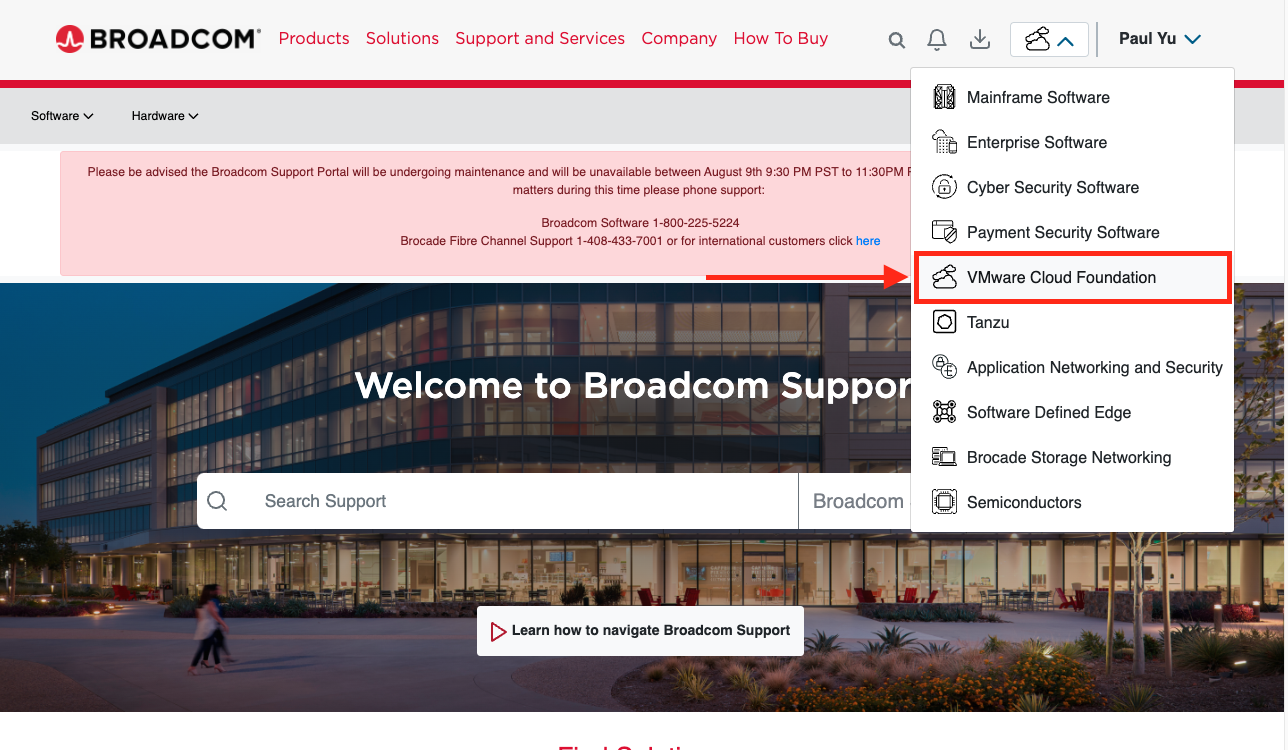Click the Semiconductors chip icon
The width and height of the screenshot is (1288, 750).
point(944,502)
